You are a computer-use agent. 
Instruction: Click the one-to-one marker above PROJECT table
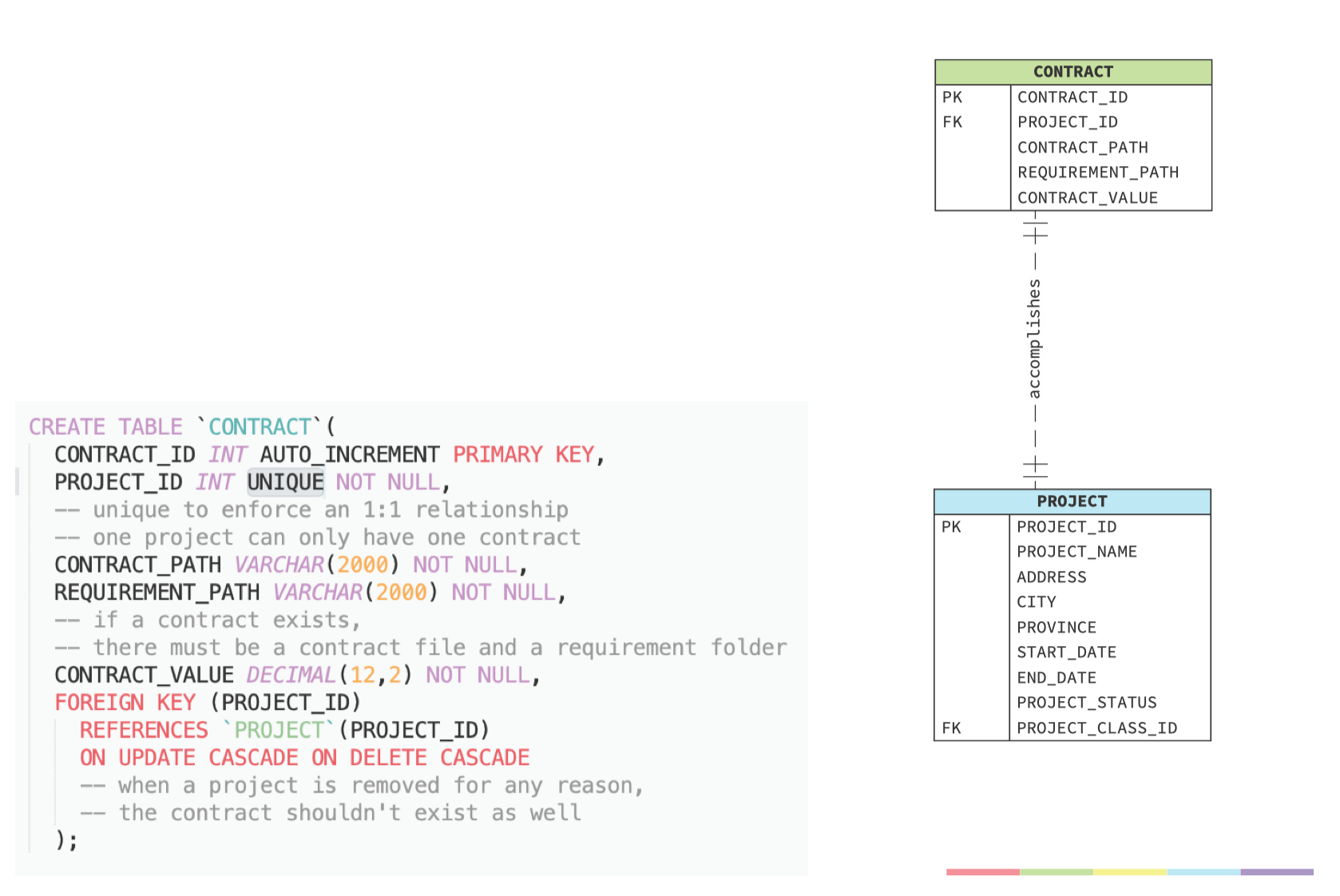pos(1035,467)
